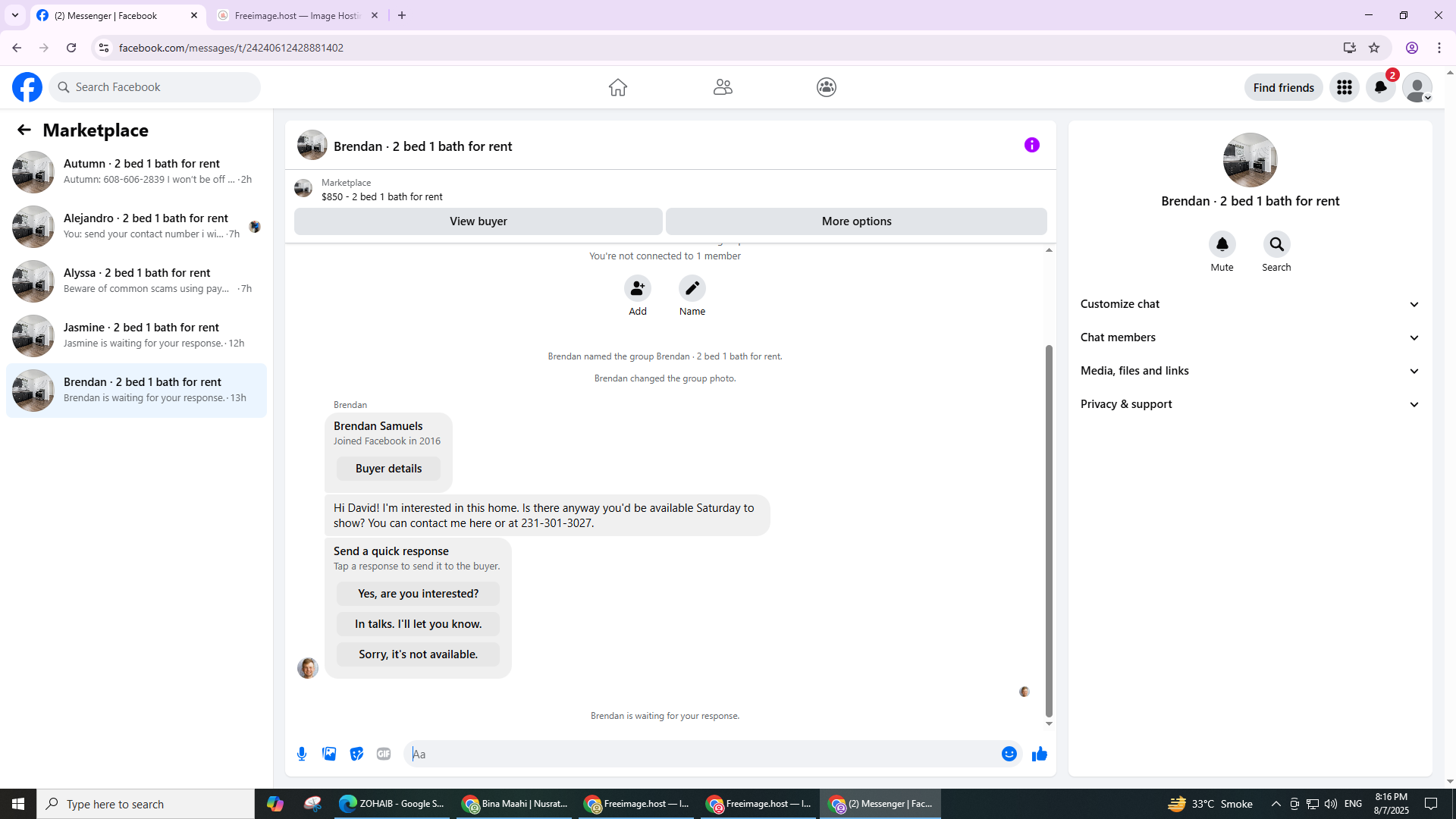Open the Copilot icon in the taskbar
The image size is (1456, 819).
click(275, 804)
